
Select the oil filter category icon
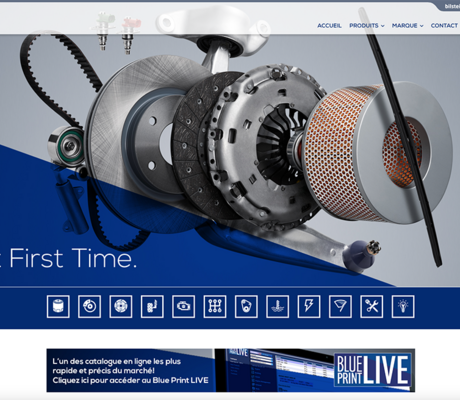pyautogui.click(x=58, y=306)
